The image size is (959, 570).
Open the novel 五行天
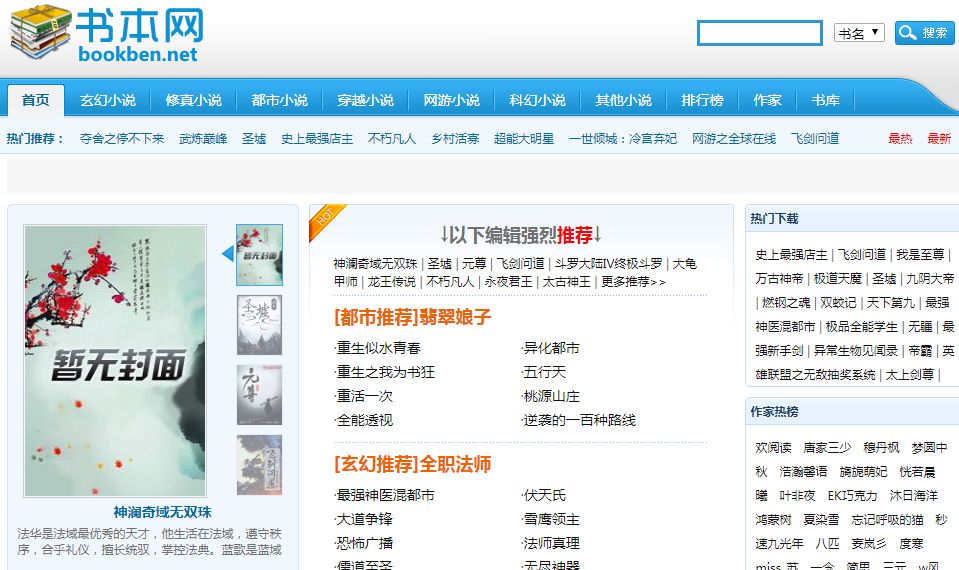pos(544,372)
